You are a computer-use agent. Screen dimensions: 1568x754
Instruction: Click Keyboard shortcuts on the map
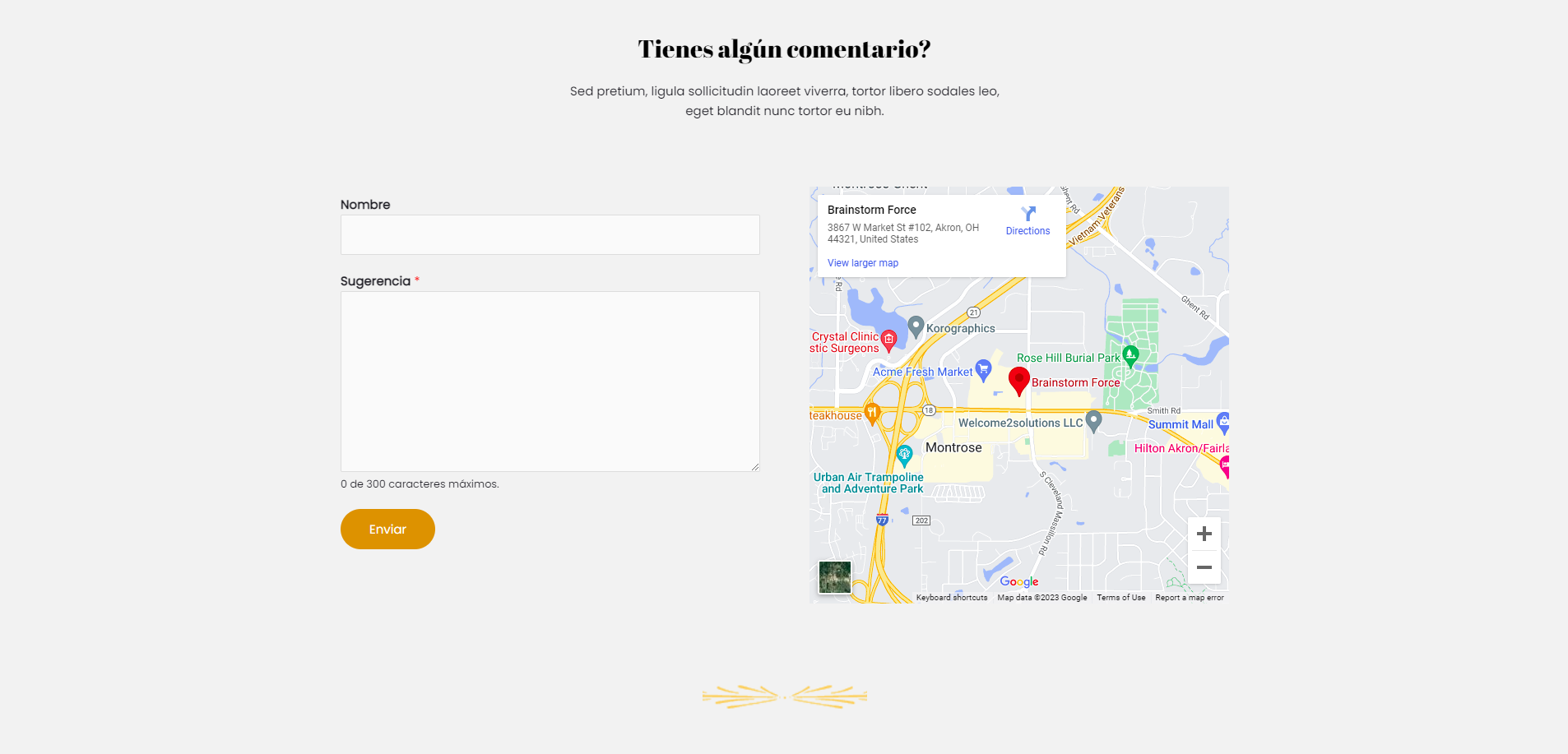pyautogui.click(x=952, y=598)
